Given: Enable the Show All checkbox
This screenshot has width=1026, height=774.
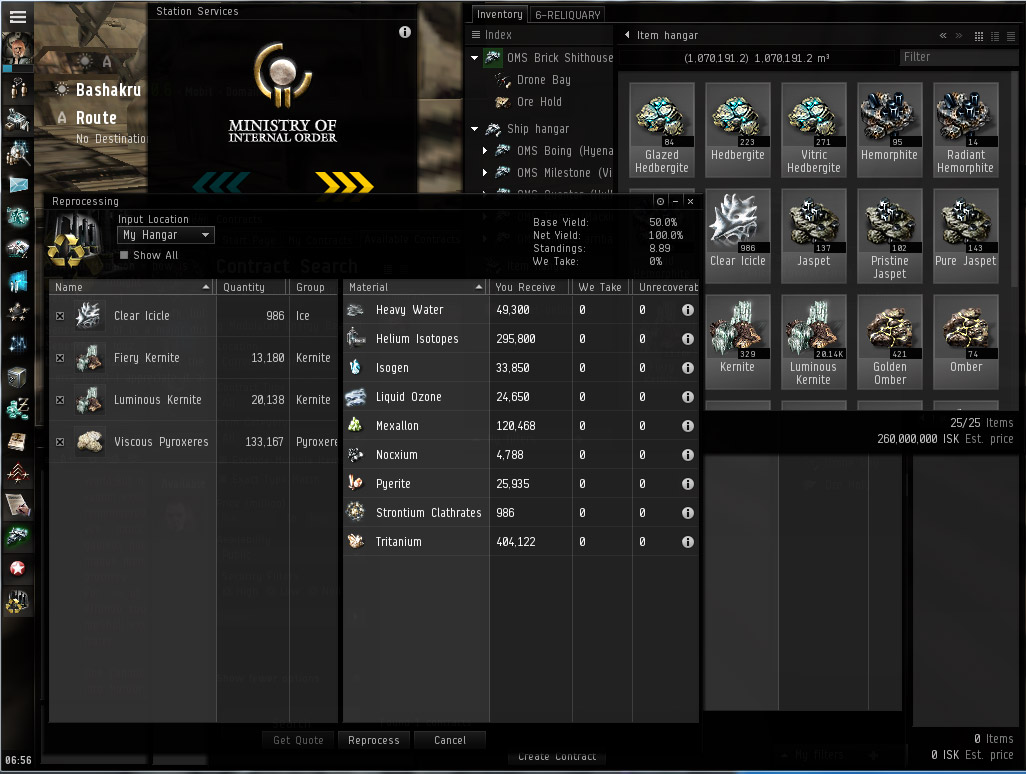Looking at the screenshot, I should (124, 255).
